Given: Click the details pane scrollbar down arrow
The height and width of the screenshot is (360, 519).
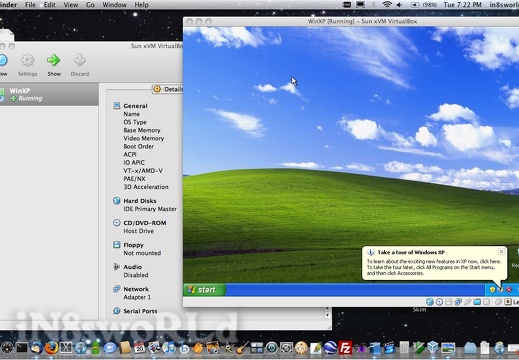Looking at the screenshot, I should pyautogui.click(x=327, y=315).
